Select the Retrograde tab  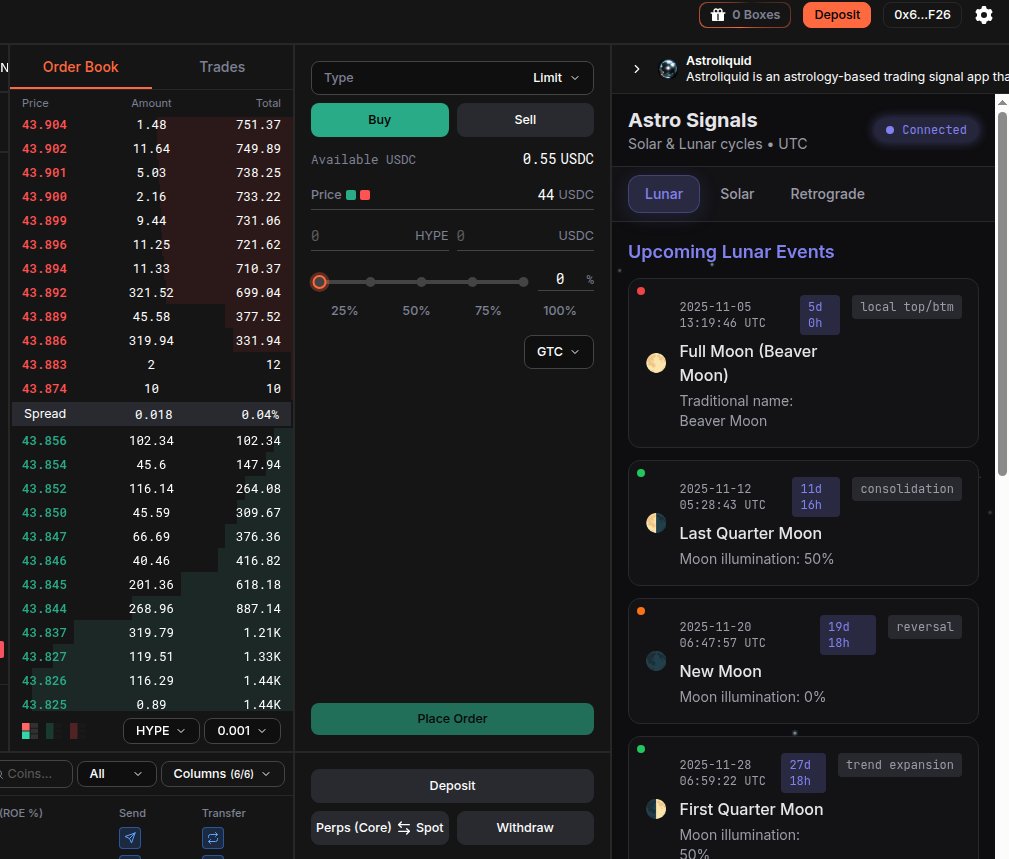pyautogui.click(x=827, y=194)
